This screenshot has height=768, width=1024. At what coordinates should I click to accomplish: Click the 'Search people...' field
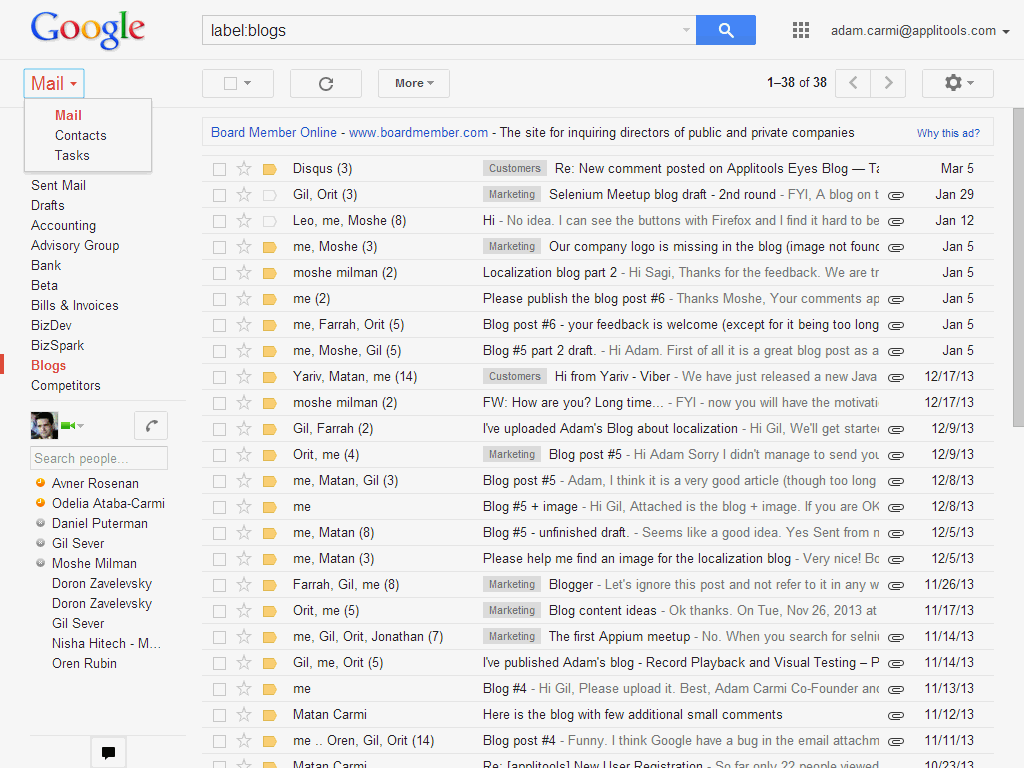click(99, 458)
